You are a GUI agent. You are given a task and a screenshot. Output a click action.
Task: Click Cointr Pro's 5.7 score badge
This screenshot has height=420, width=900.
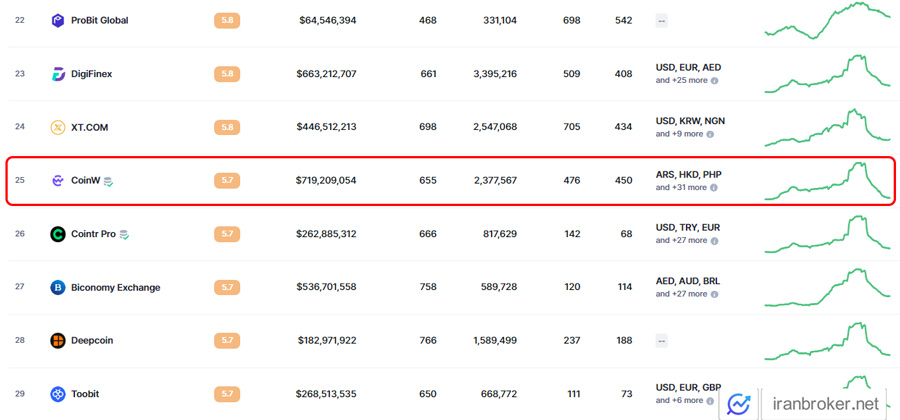point(227,234)
